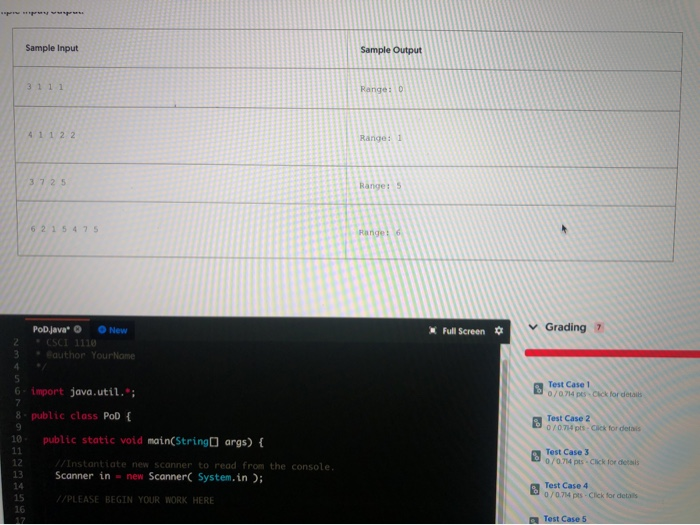Viewport: 700px width, 525px height.
Task: Click Test Case 2 status icon
Action: click(537, 422)
